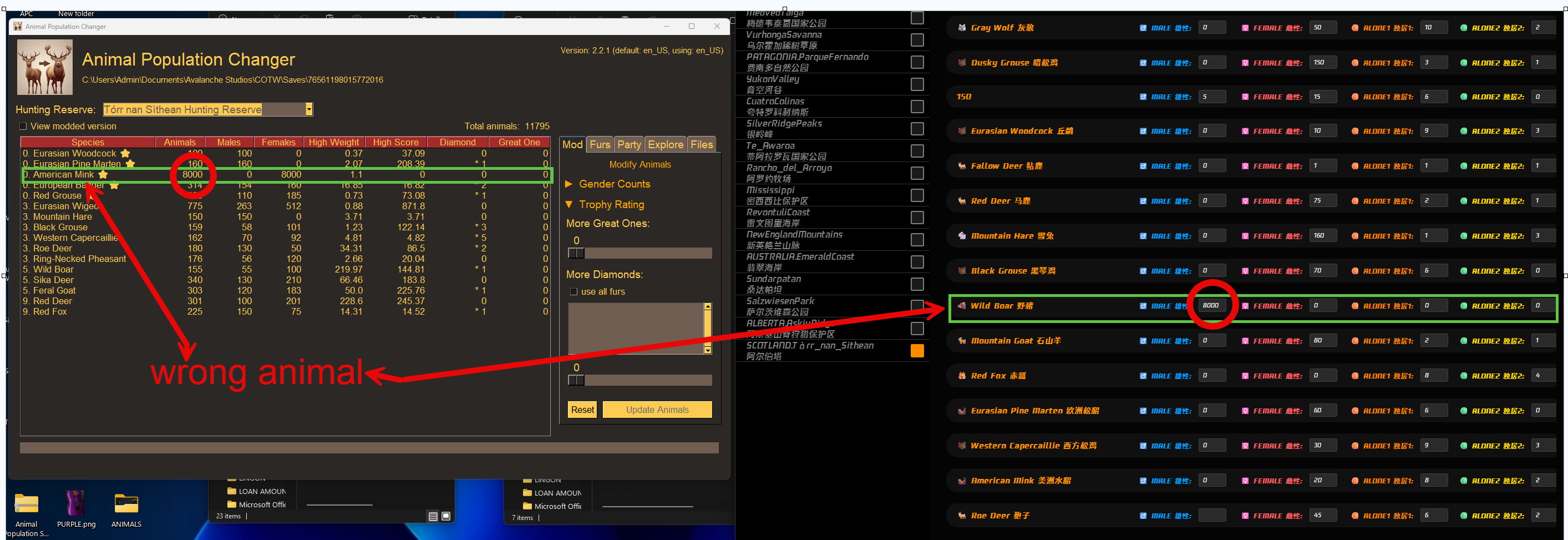Switch to the Party tab
This screenshot has height=540, width=1568.
click(629, 144)
